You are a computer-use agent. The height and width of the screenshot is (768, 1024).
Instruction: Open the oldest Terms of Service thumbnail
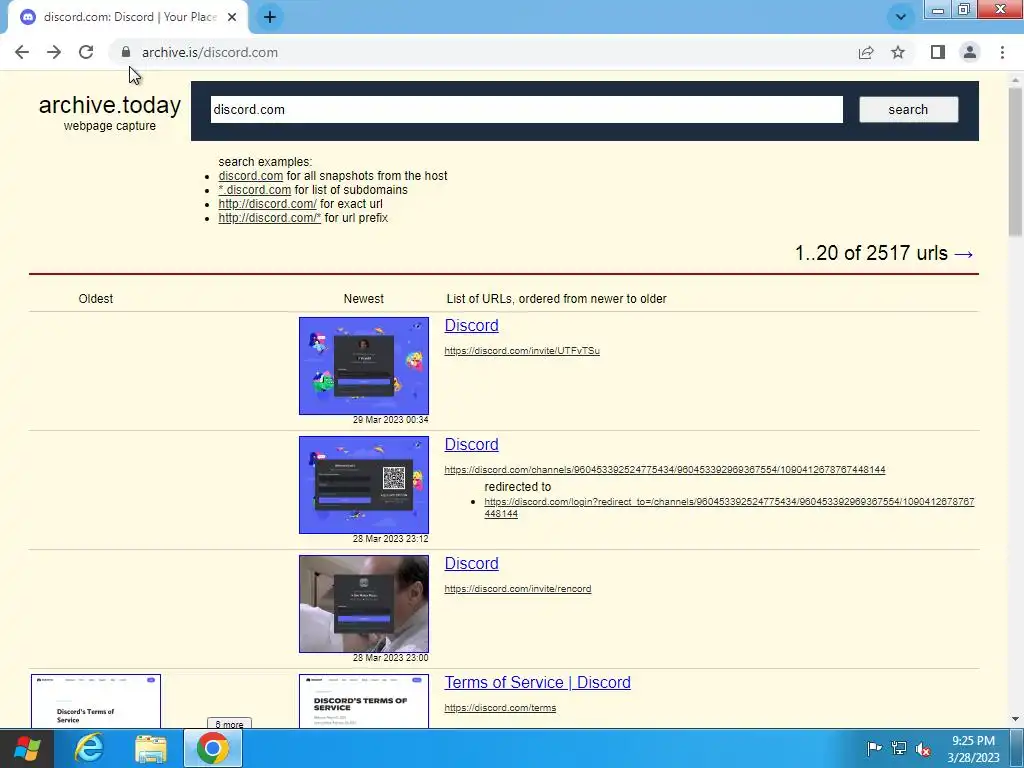[96, 701]
